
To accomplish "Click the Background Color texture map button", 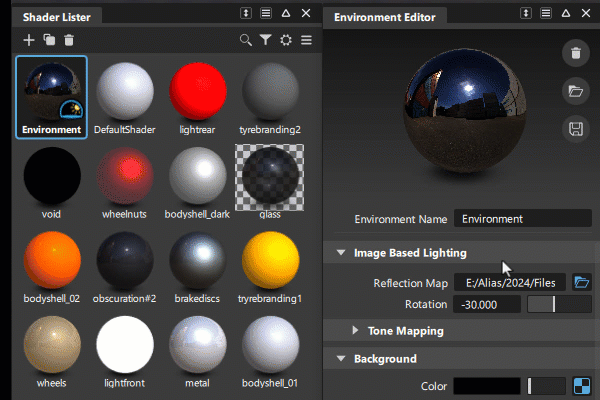I will coord(582,386).
